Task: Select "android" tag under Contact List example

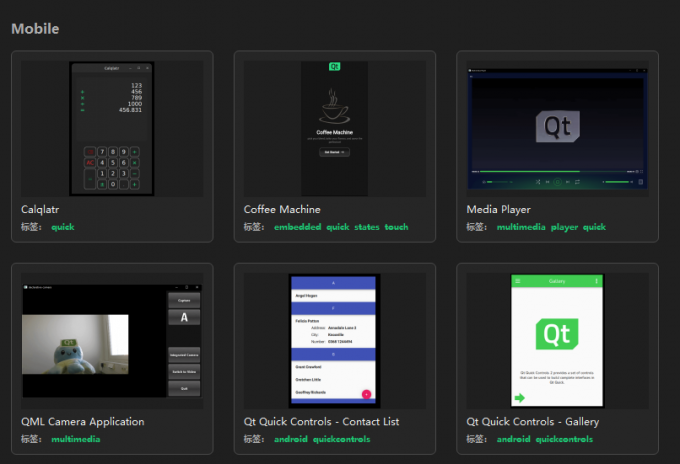Action: coord(290,439)
